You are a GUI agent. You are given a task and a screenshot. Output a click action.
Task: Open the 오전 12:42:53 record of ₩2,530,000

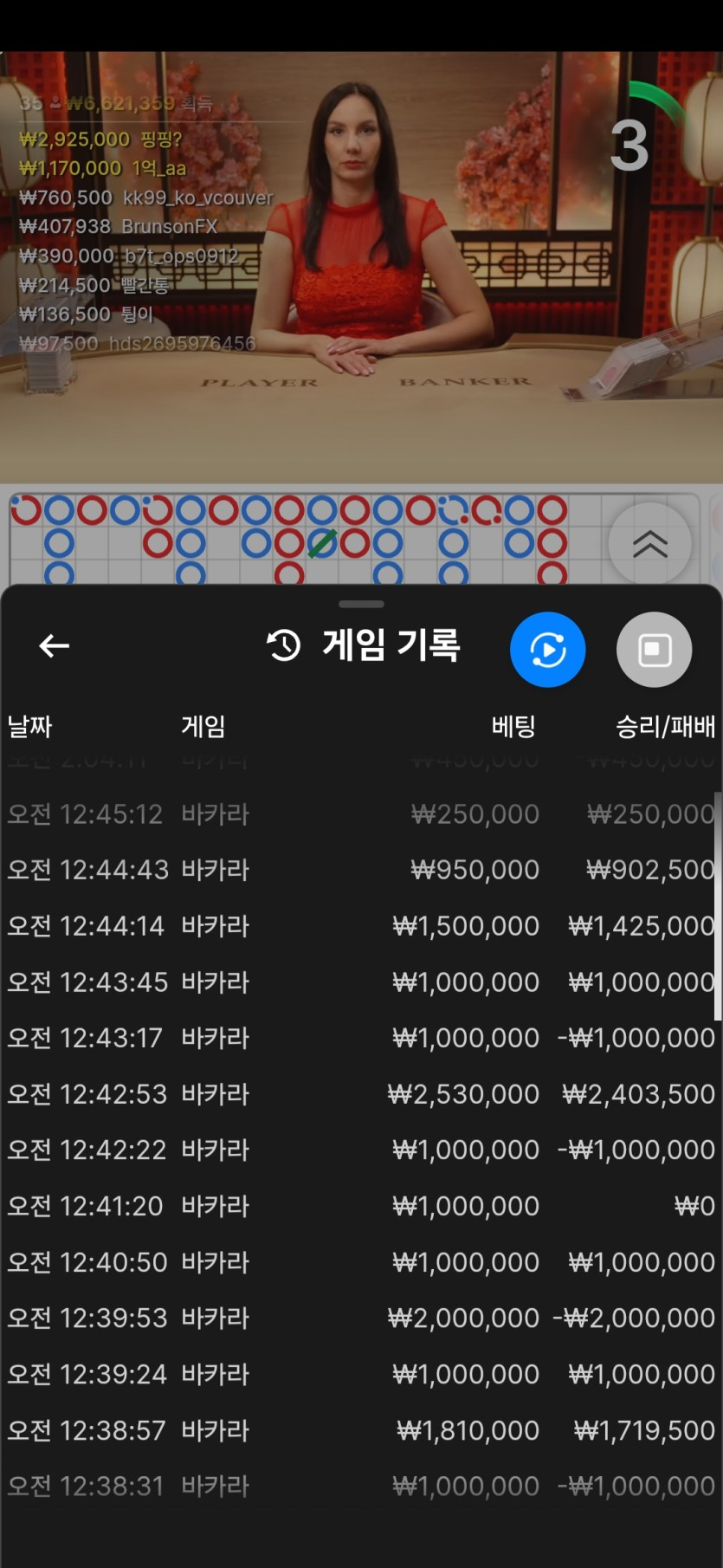[x=361, y=1094]
